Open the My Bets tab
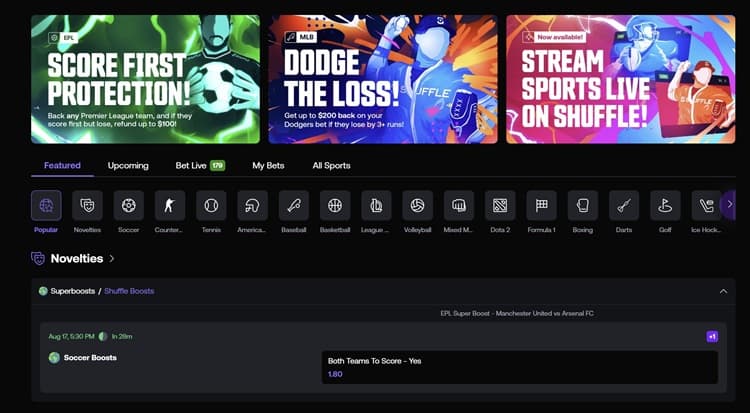The height and width of the screenshot is (413, 750). point(268,166)
